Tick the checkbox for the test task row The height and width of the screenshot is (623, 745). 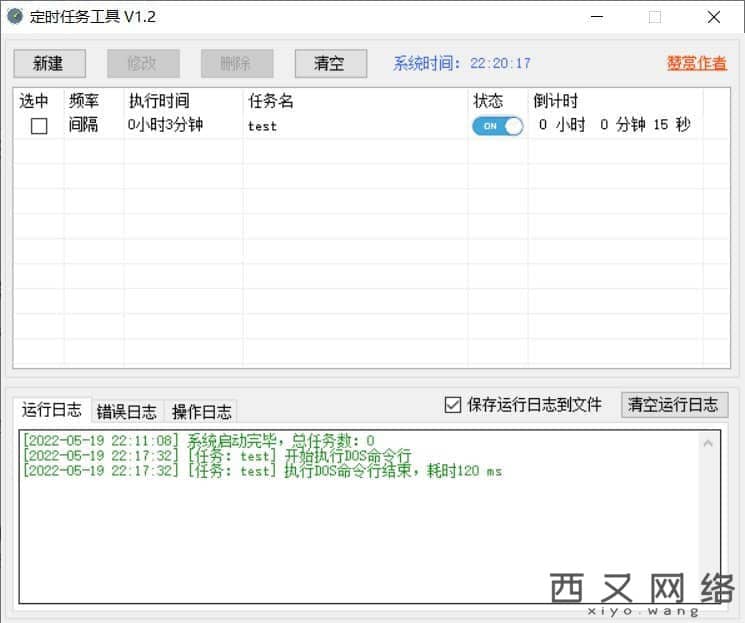pyautogui.click(x=39, y=126)
